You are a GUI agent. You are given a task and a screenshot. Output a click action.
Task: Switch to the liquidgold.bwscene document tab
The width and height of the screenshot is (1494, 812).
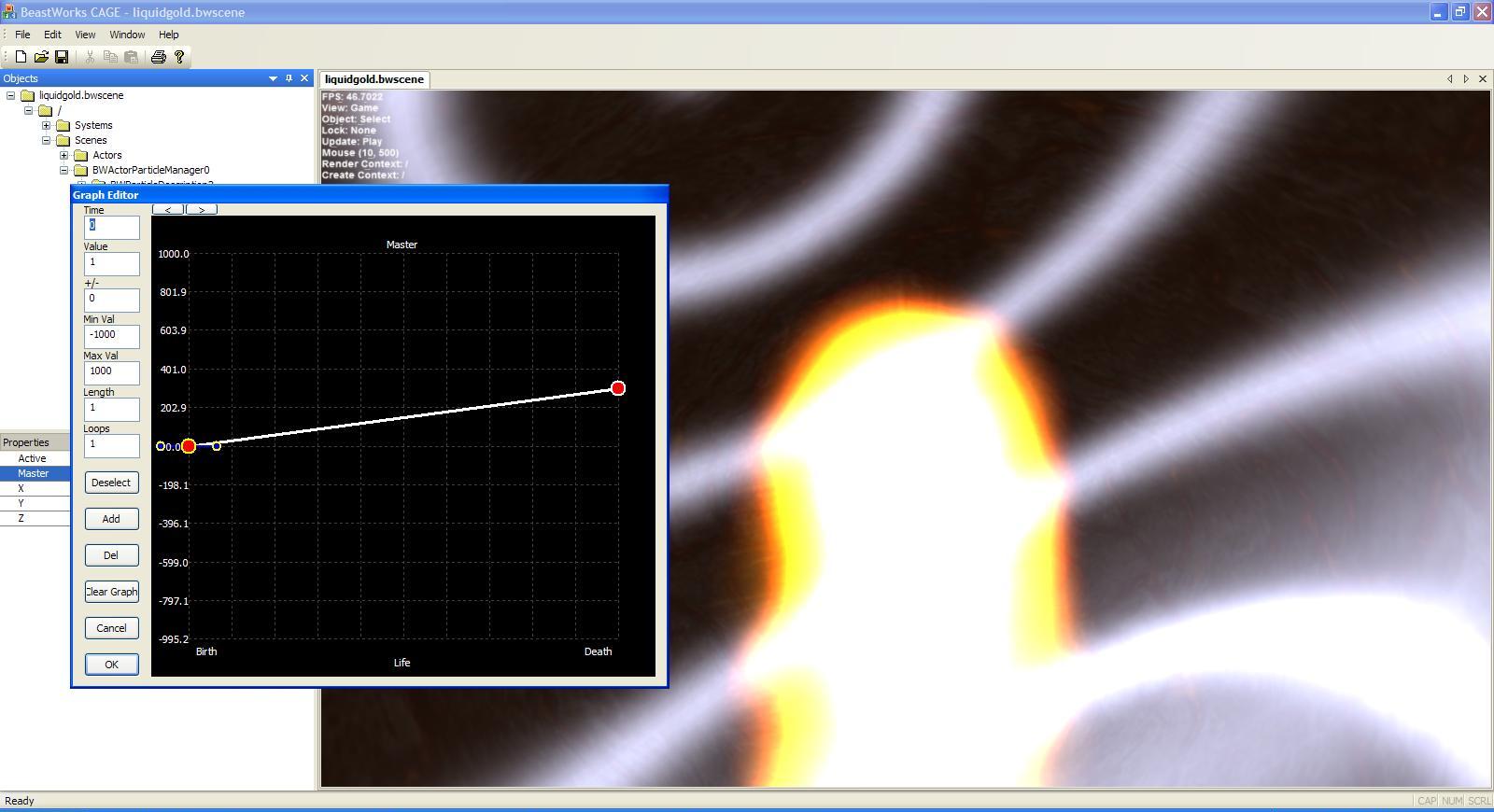tap(374, 79)
